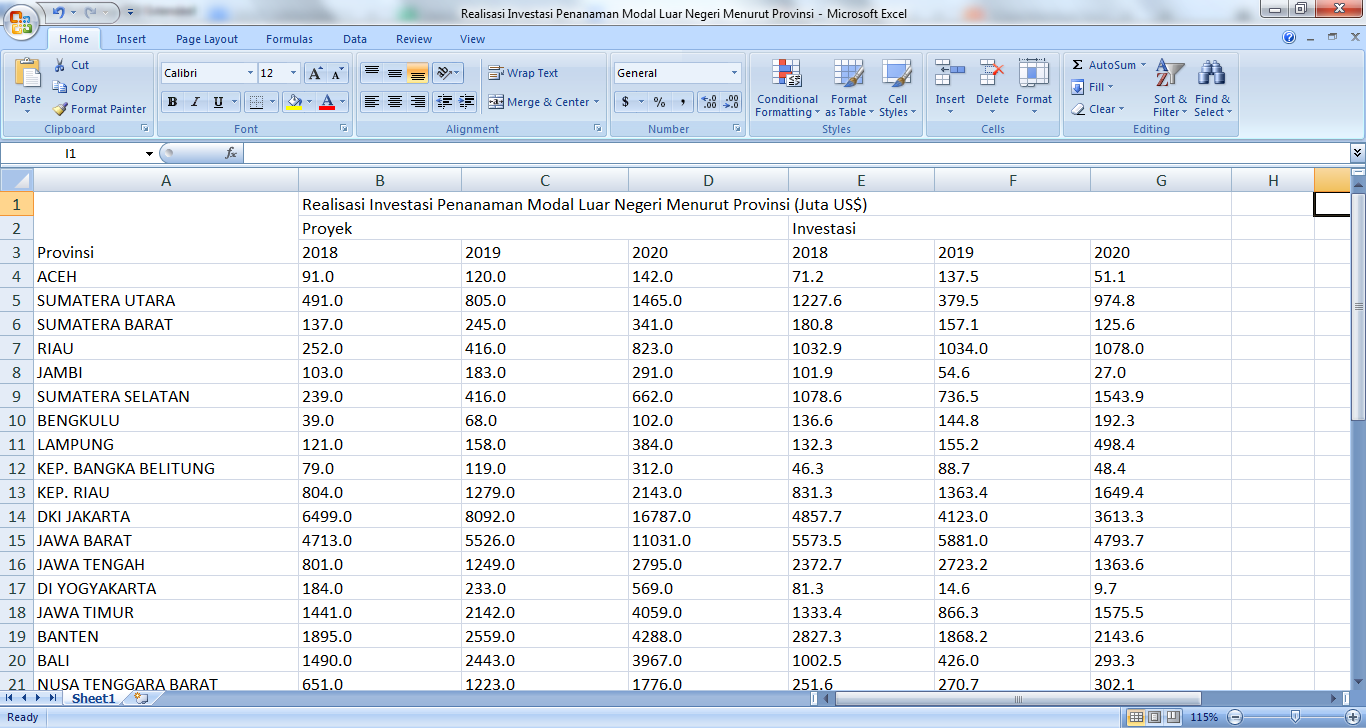The height and width of the screenshot is (728, 1366).
Task: Open the General number format dropdown
Action: click(x=734, y=73)
